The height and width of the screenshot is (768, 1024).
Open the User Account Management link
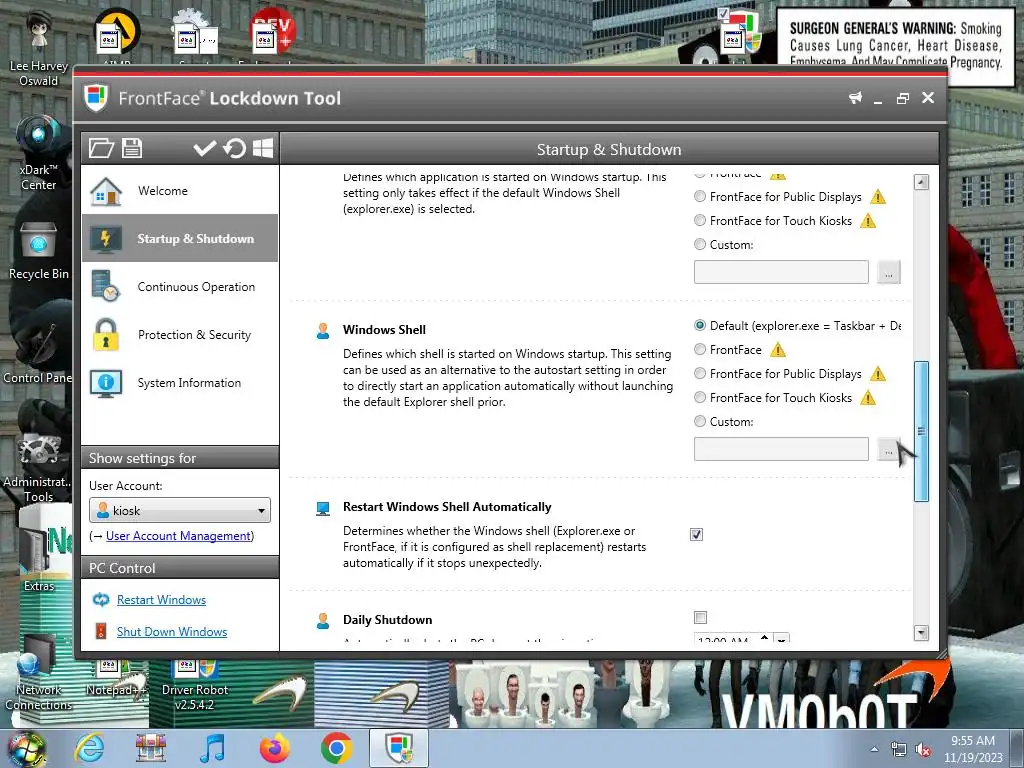pos(179,536)
